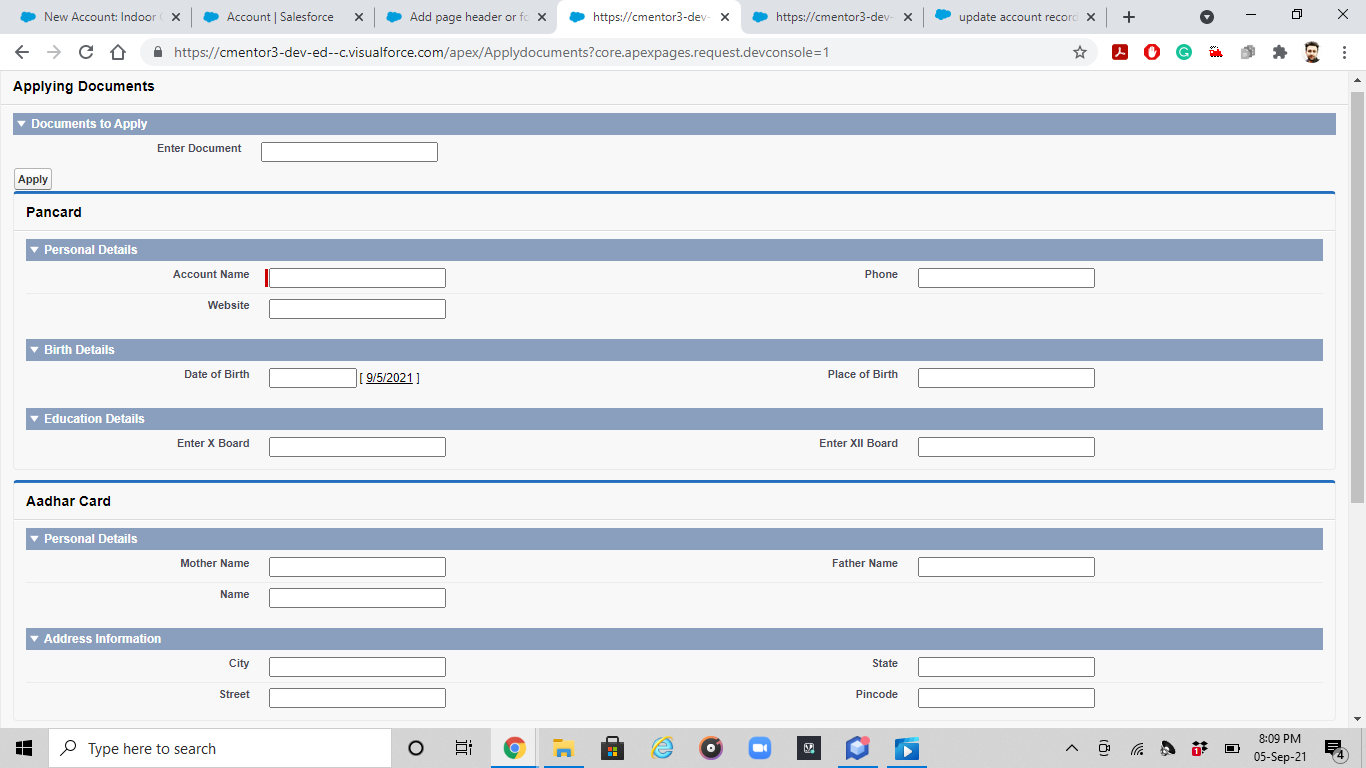Click the browser address bar URL
1366x768 pixels.
(x=501, y=52)
